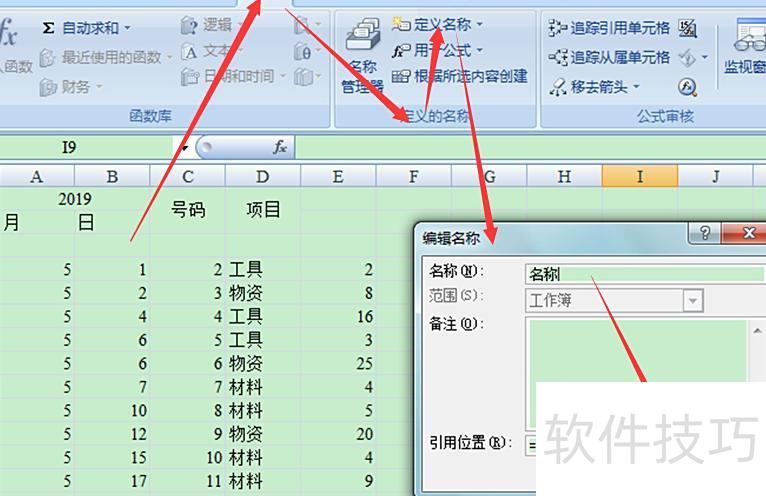Select column J header
The width and height of the screenshot is (766, 496).
click(x=716, y=176)
